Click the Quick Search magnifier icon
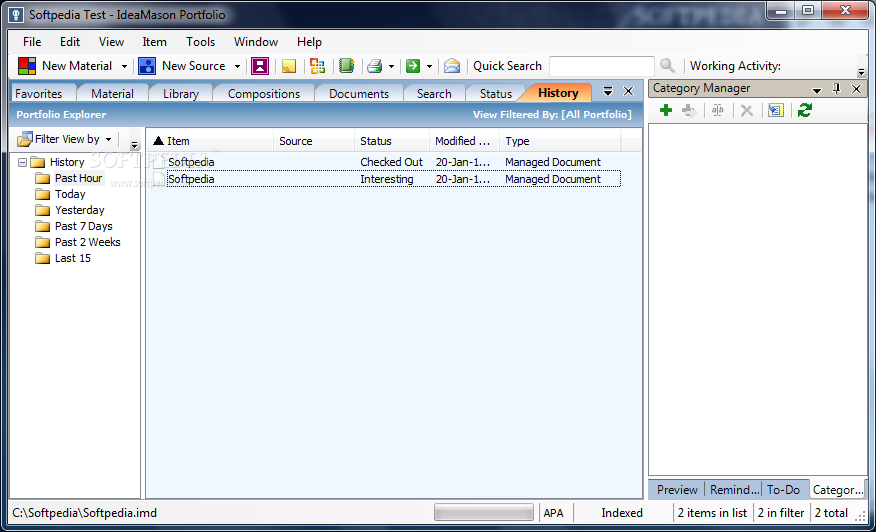This screenshot has height=532, width=876. (667, 66)
